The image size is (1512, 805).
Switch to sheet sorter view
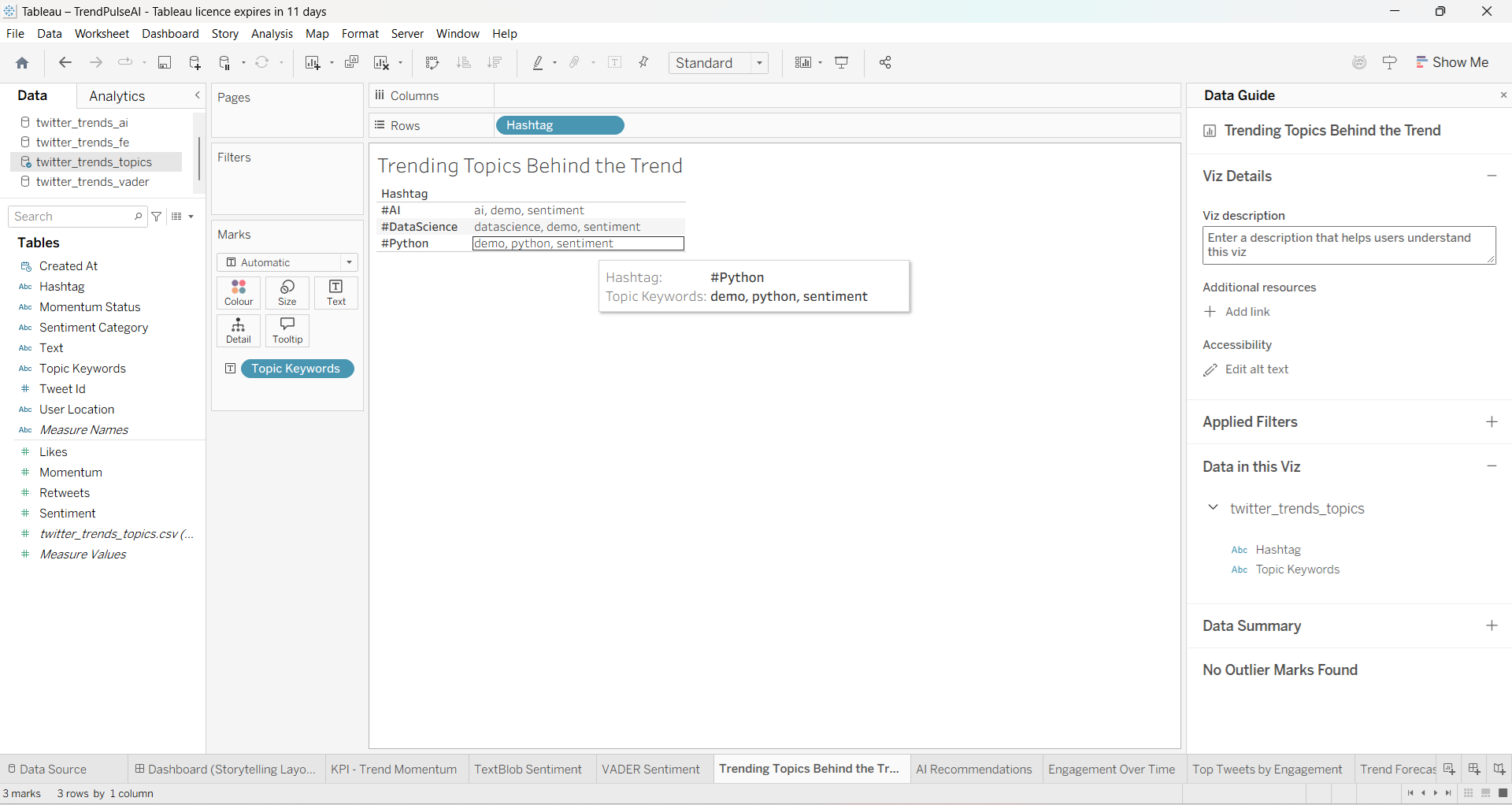[x=1469, y=793]
